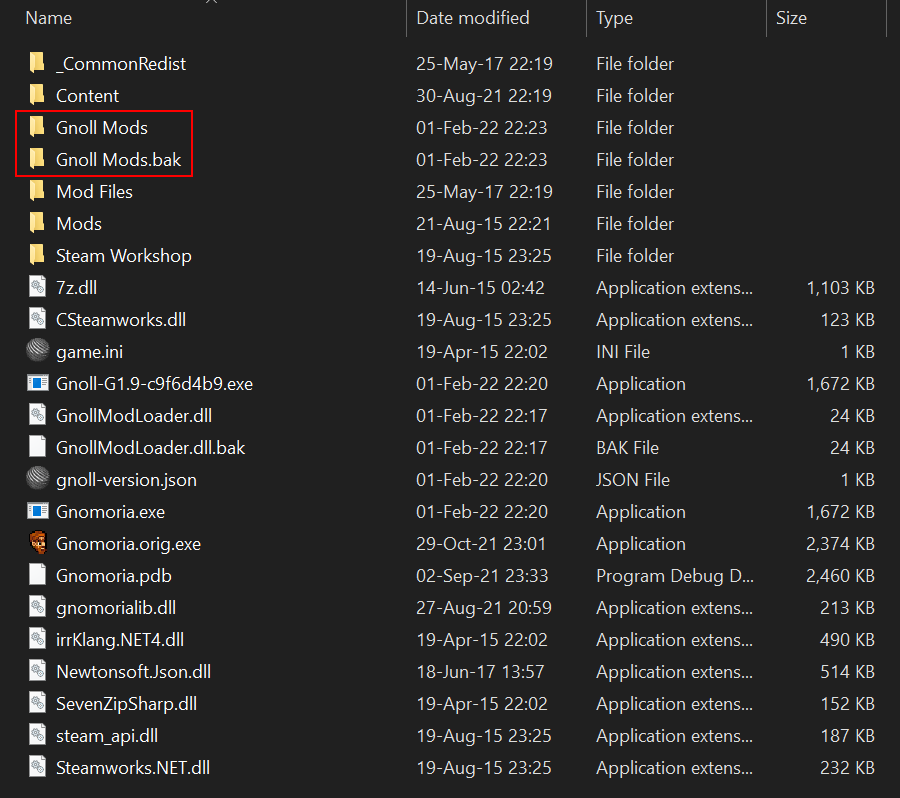Select the Gnoll Mods folder name
Viewport: 900px width, 798px height.
click(102, 128)
